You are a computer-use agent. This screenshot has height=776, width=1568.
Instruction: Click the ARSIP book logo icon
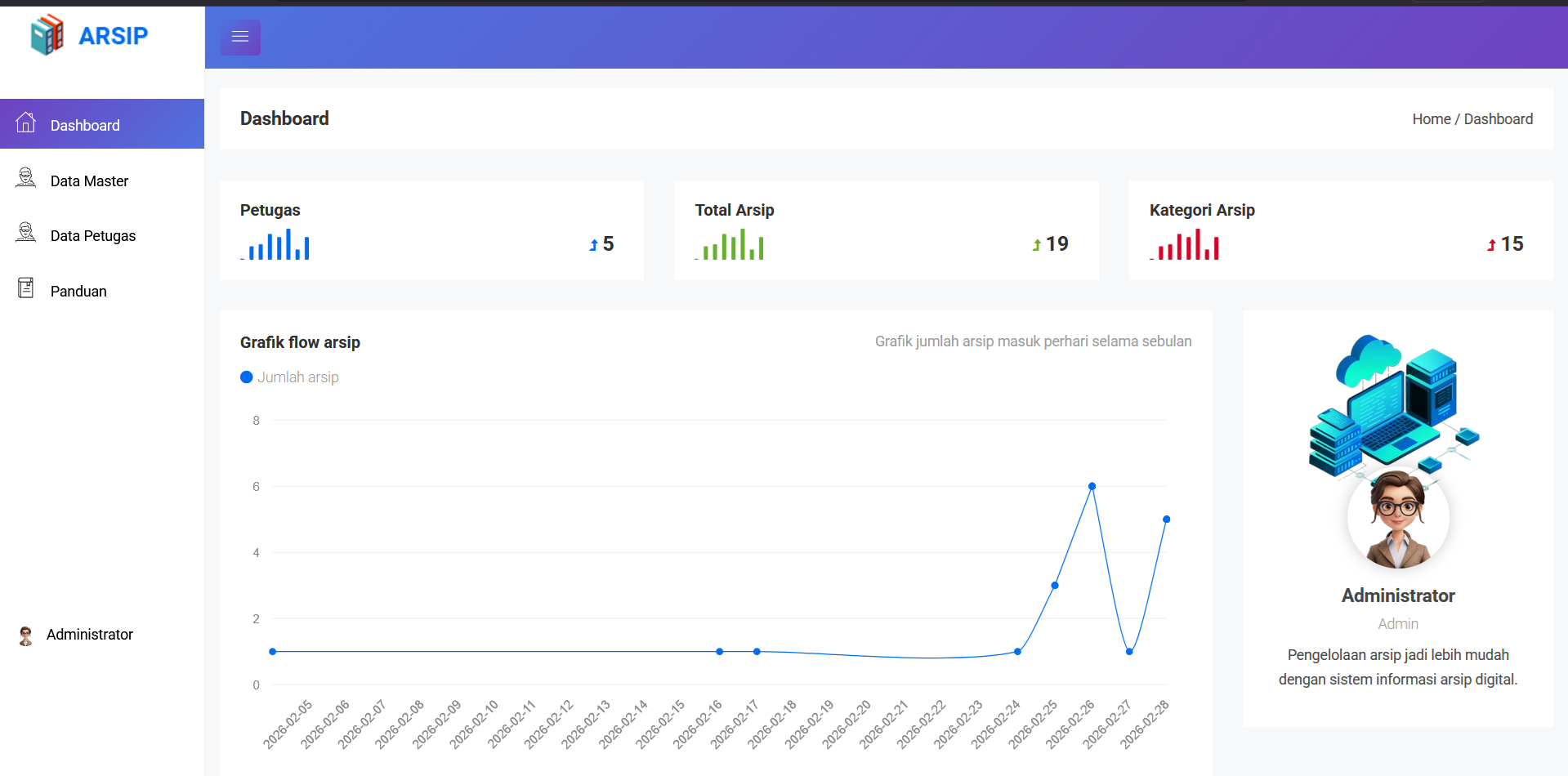47,35
